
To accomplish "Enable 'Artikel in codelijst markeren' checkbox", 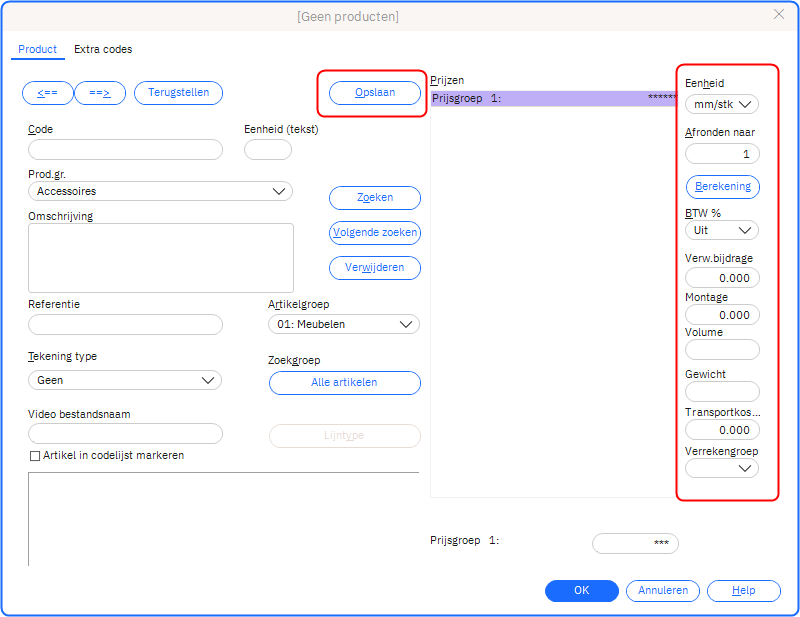I will (35, 456).
